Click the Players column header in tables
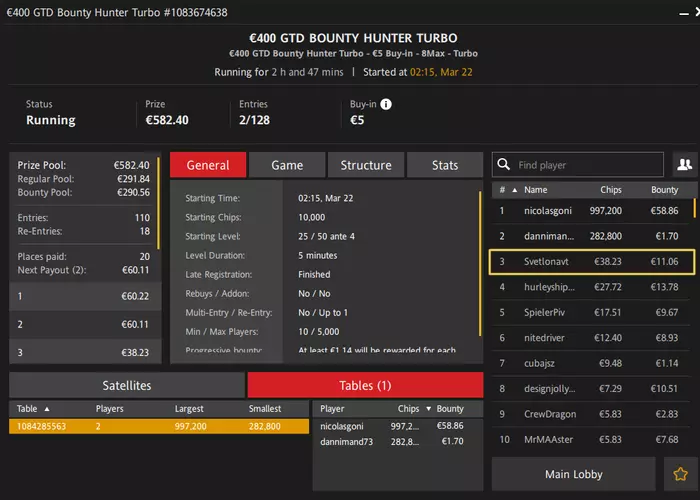 (x=109, y=408)
